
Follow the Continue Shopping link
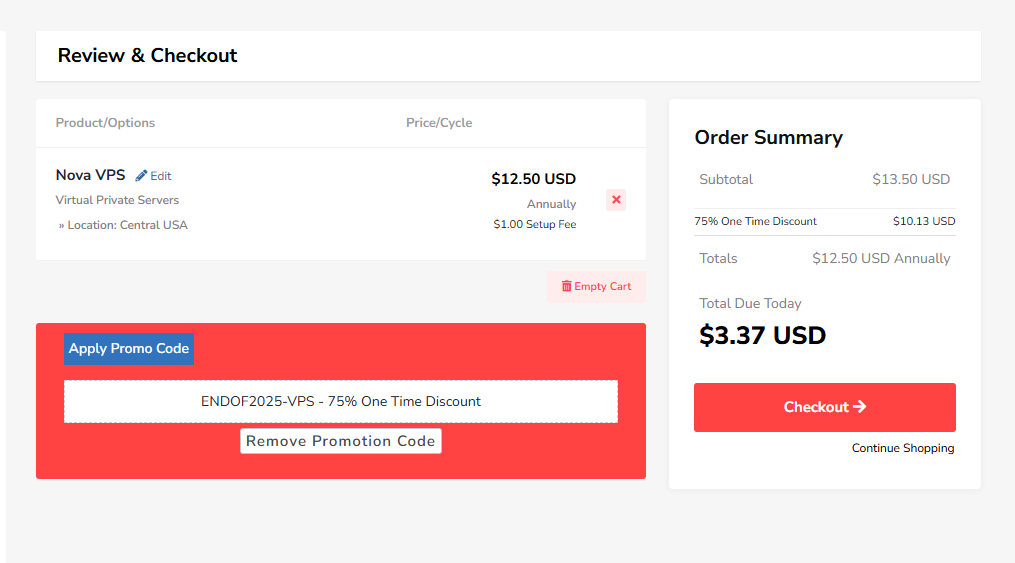click(903, 448)
